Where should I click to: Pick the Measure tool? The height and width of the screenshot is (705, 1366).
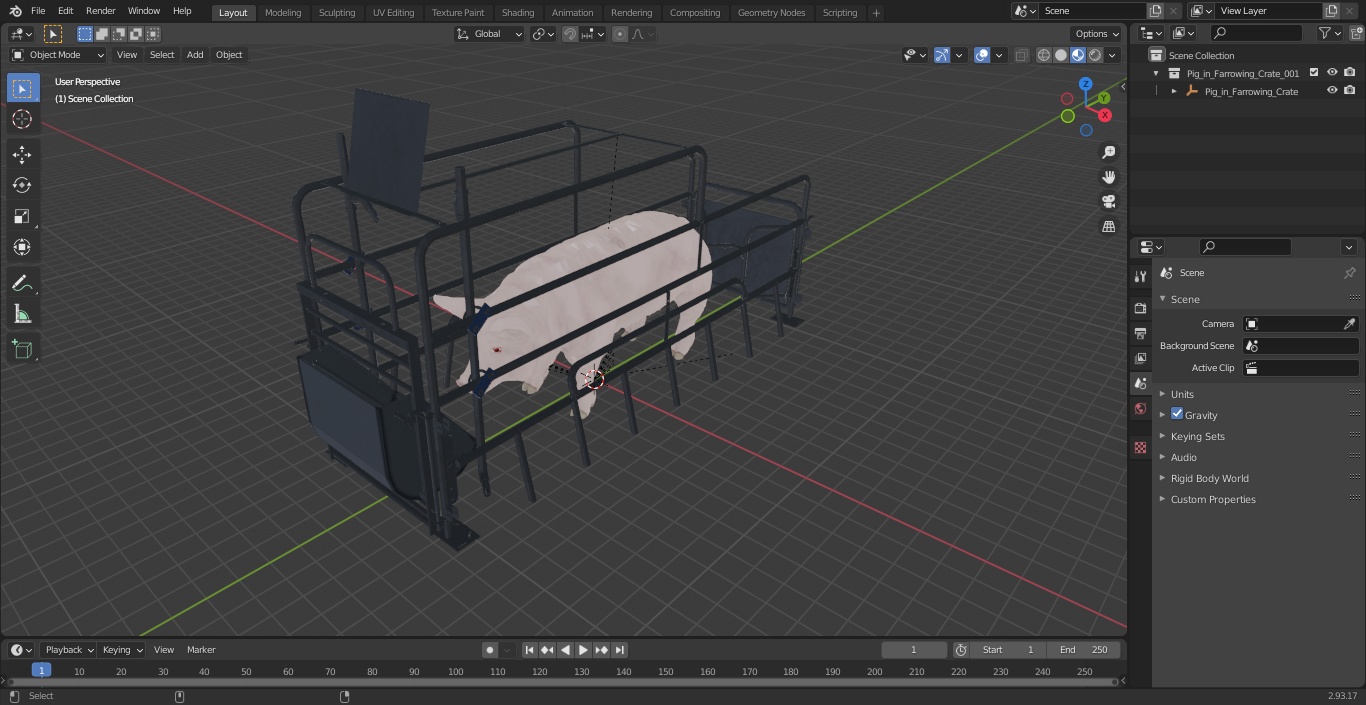point(22,315)
